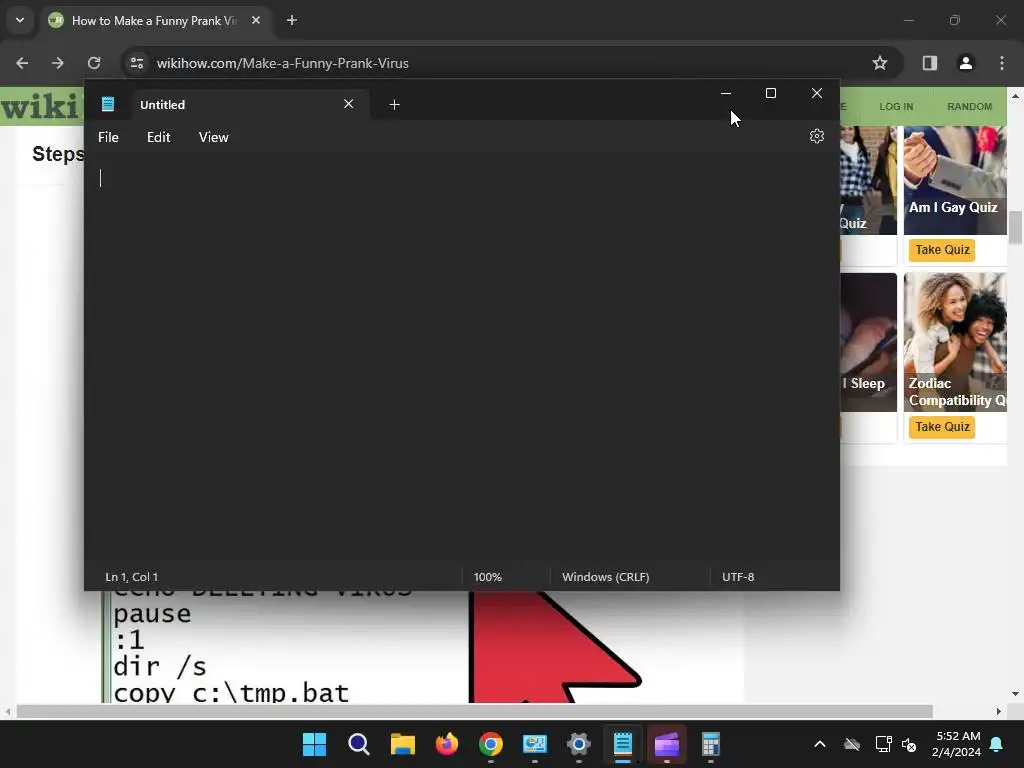Click the 100% zoom level in status bar
1024x768 pixels.
tap(488, 577)
